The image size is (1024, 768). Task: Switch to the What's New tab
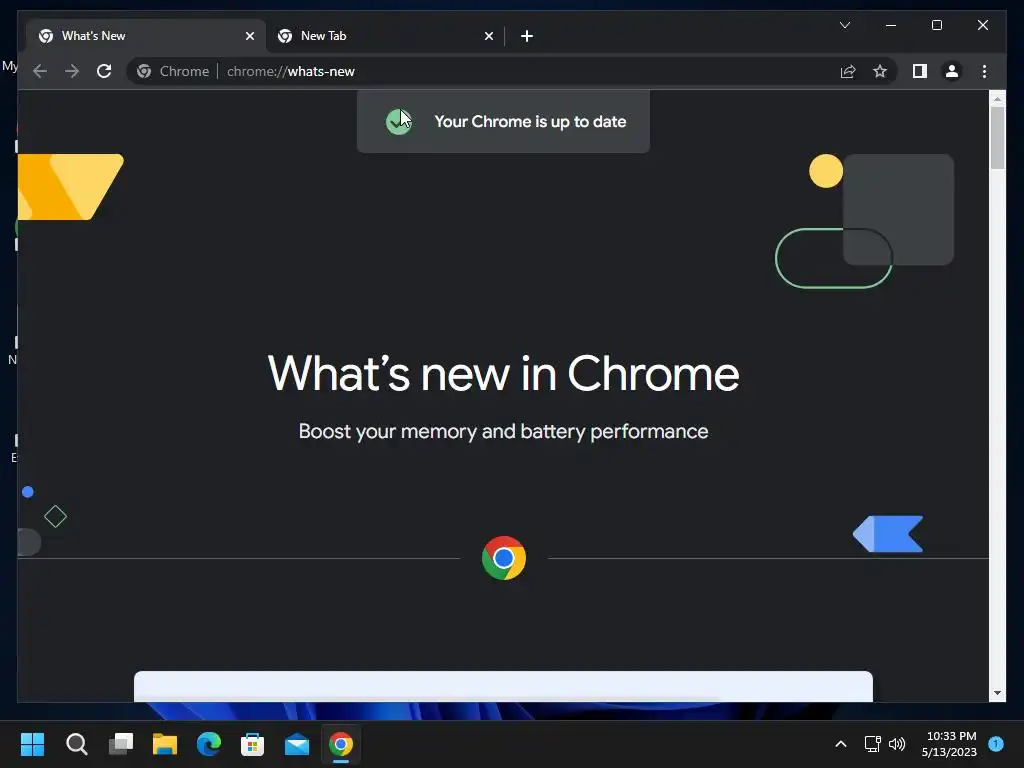point(146,36)
